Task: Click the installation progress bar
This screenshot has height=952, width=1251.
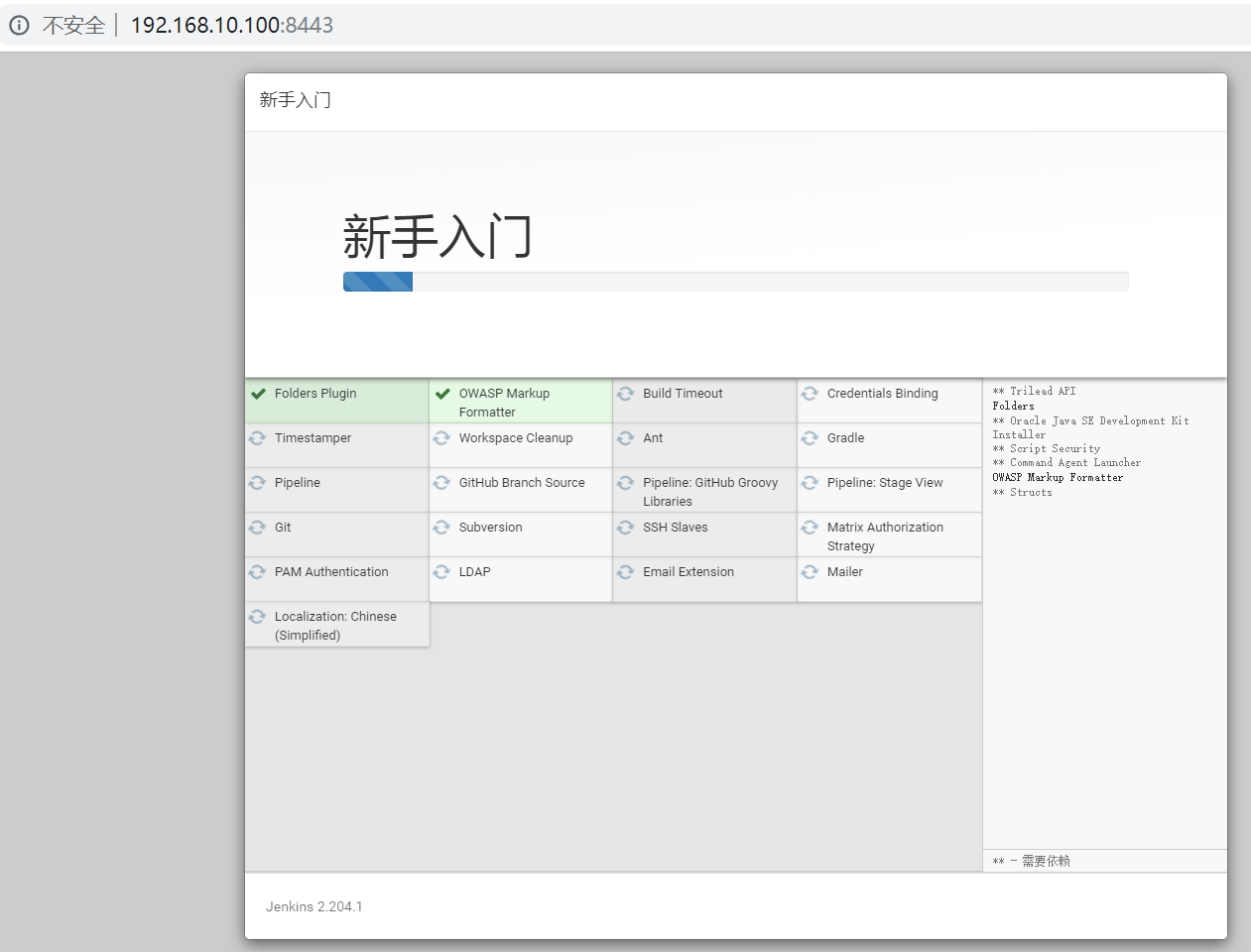Action: click(735, 282)
